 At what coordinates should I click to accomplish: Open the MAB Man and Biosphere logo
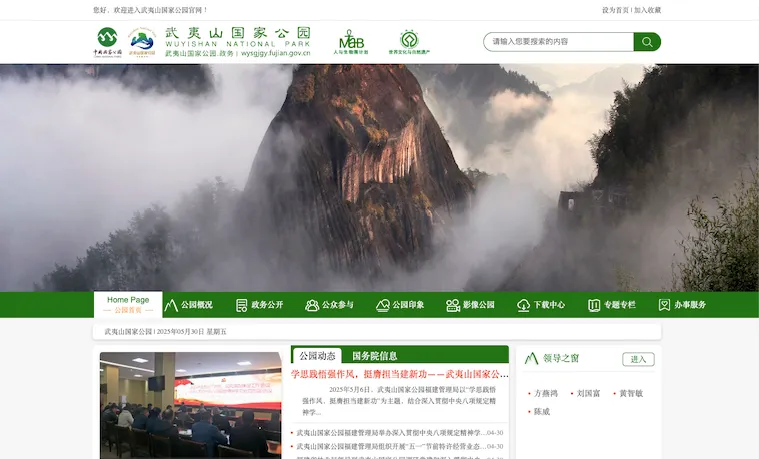pos(351,42)
